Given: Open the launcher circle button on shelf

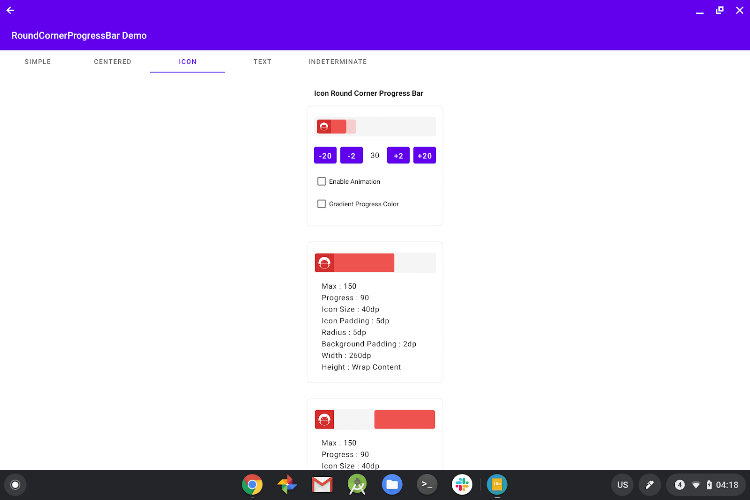Looking at the screenshot, I should click(15, 485).
